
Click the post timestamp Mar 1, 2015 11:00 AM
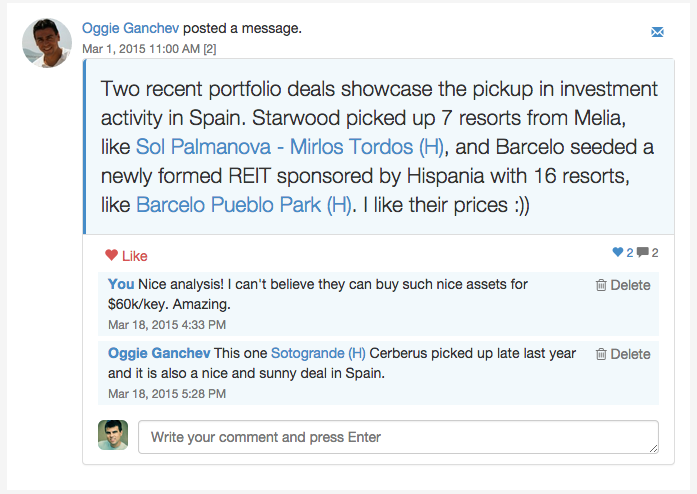(x=141, y=49)
